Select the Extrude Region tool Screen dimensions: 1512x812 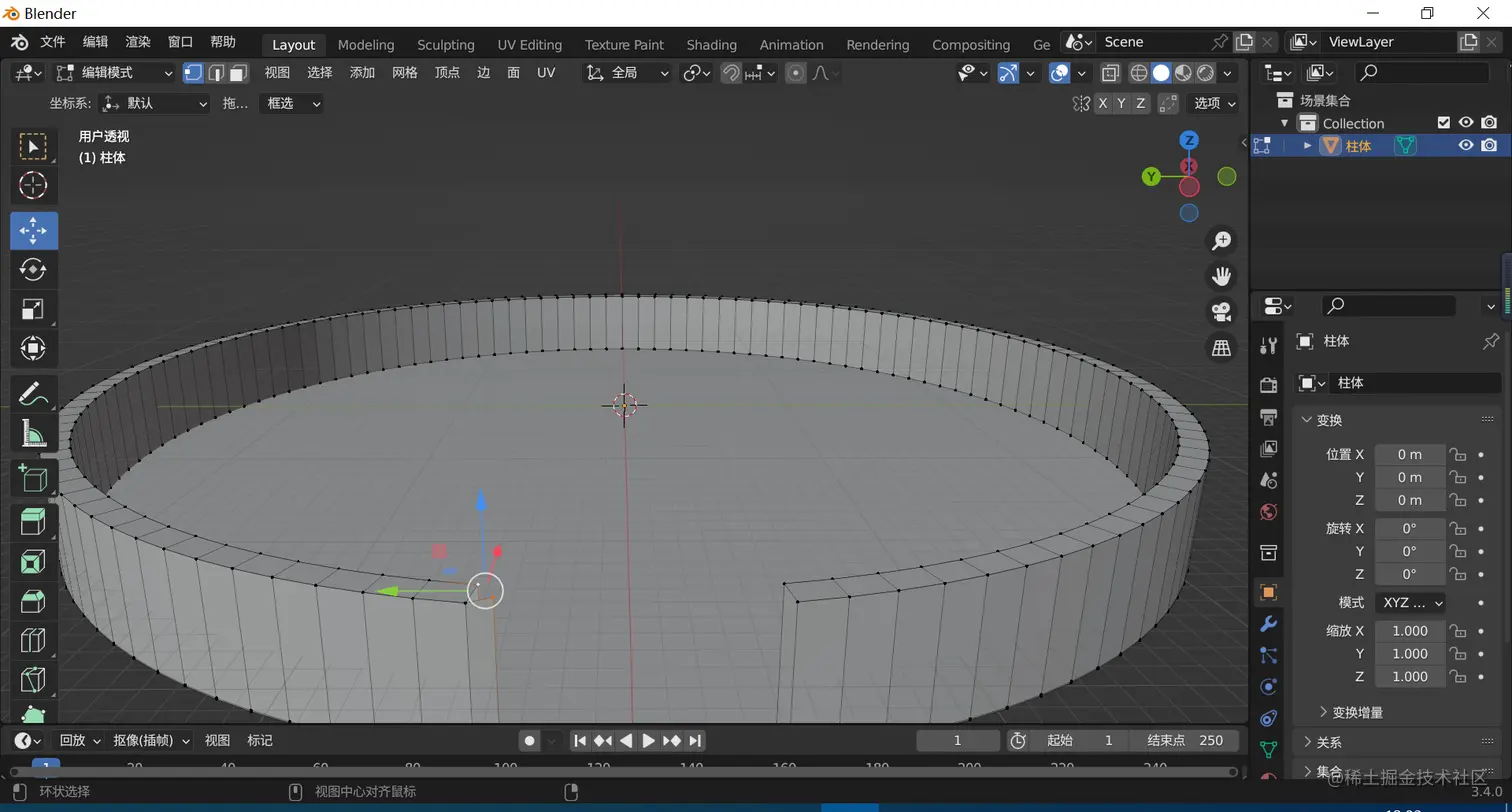(34, 523)
